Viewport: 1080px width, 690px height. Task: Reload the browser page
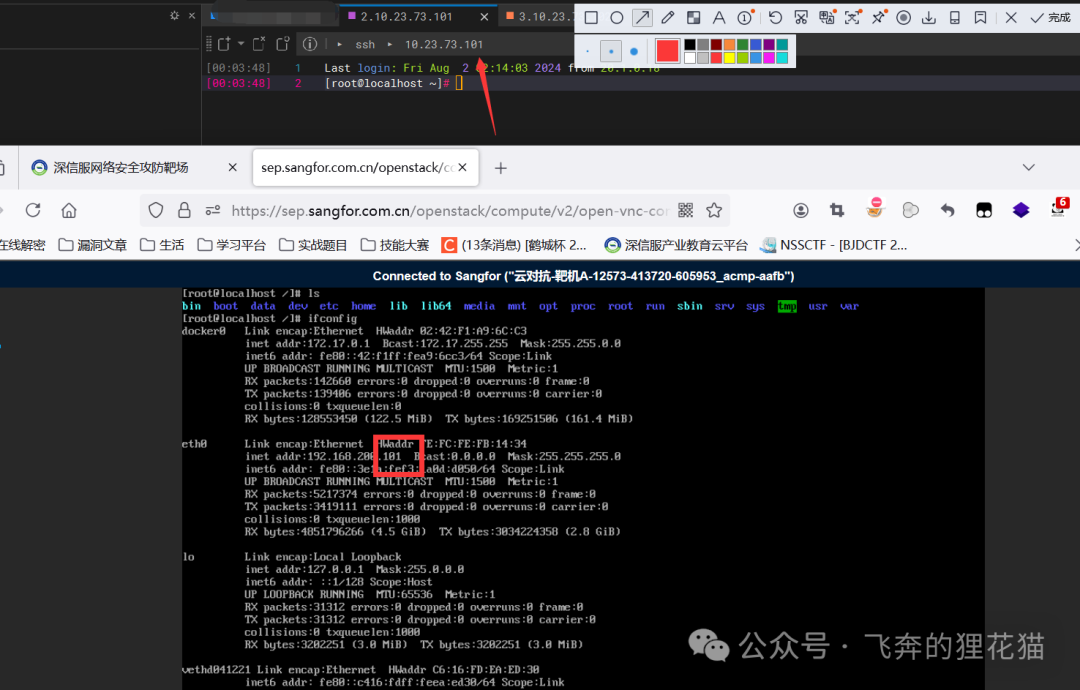pos(33,211)
